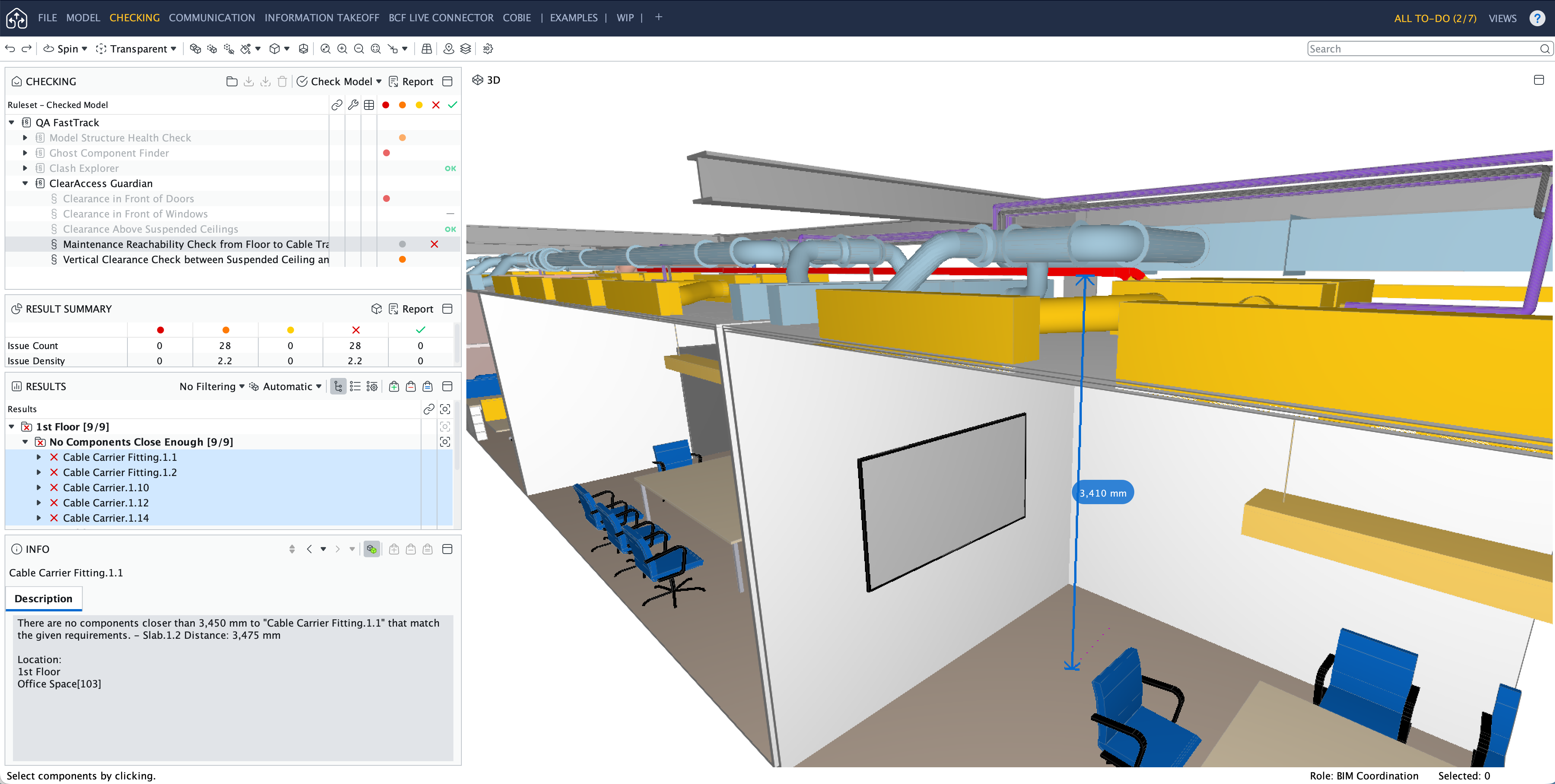Viewport: 1555px width, 784px height.
Task: Click Report button in Result Summary
Action: [411, 309]
